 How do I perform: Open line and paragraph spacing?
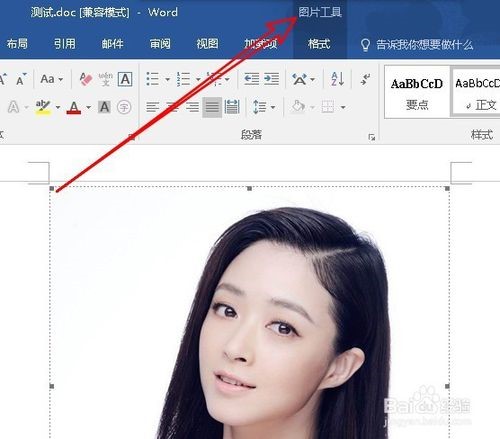[260, 107]
